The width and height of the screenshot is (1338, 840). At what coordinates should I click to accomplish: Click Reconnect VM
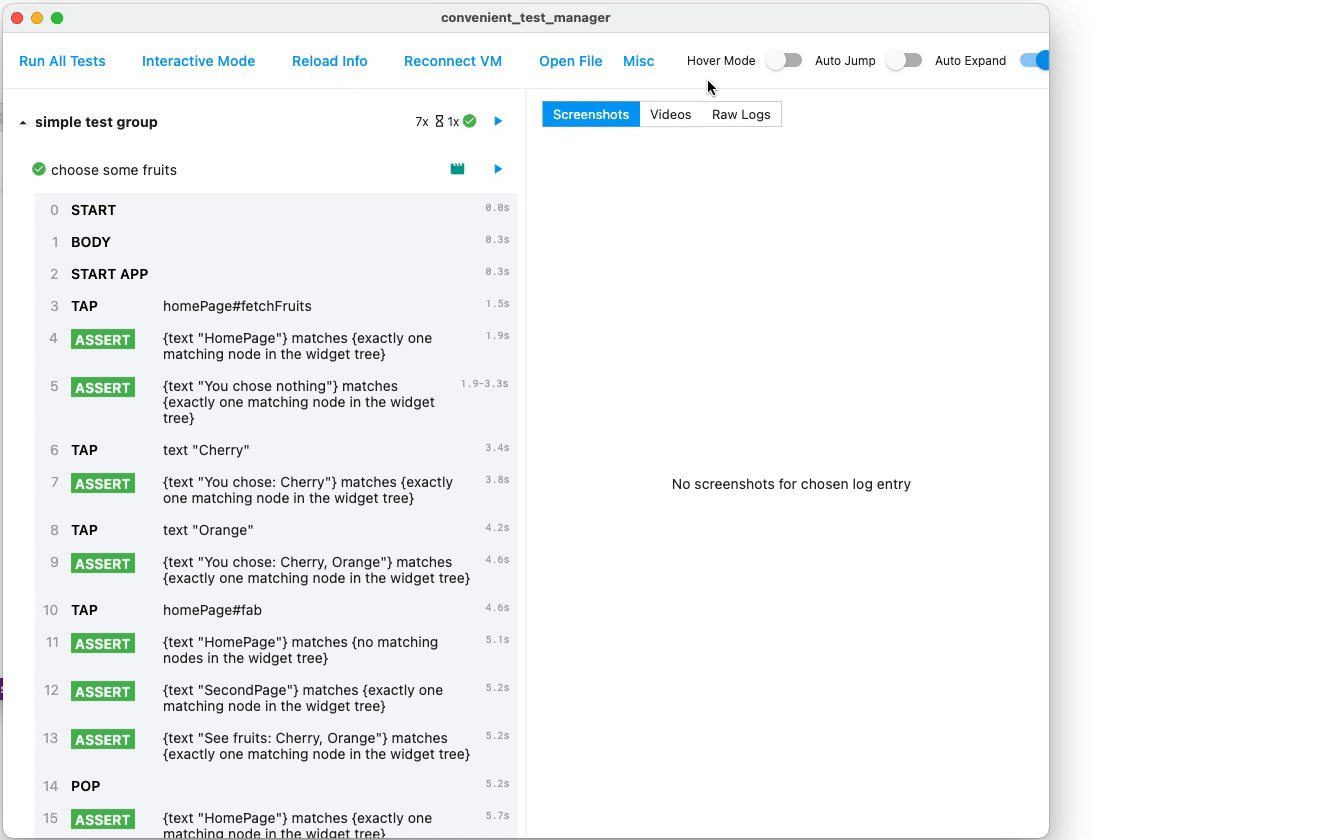(453, 61)
